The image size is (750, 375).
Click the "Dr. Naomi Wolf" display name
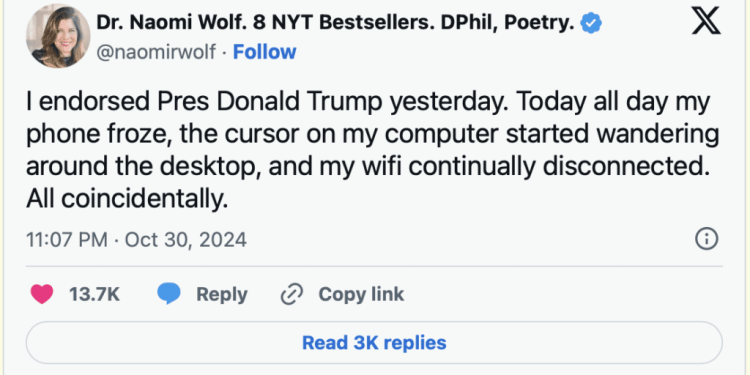click(172, 22)
